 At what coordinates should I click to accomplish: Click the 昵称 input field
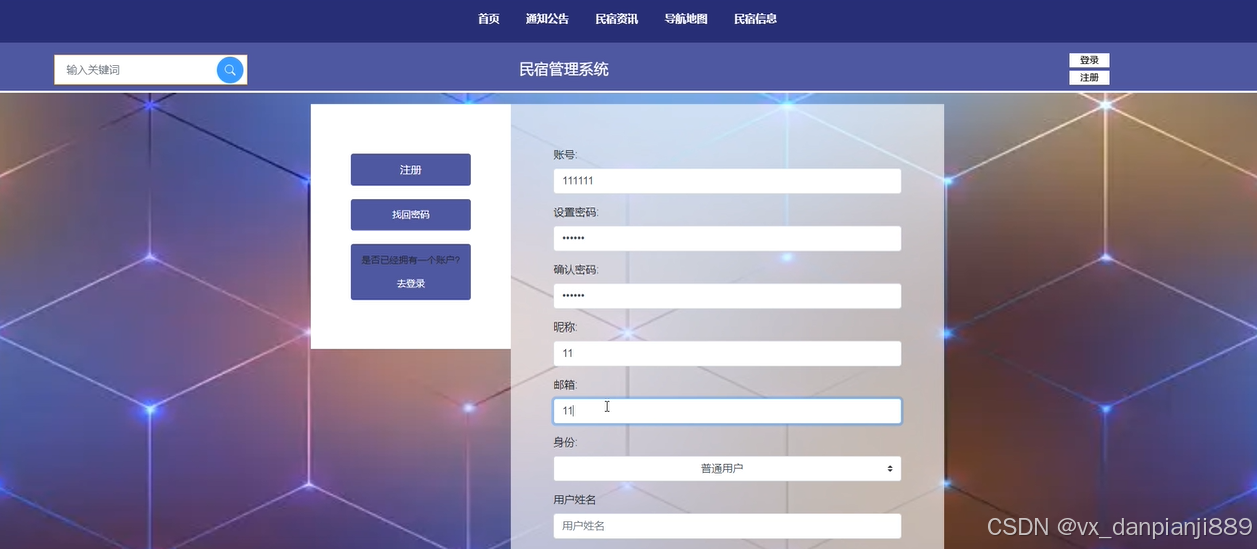click(727, 353)
